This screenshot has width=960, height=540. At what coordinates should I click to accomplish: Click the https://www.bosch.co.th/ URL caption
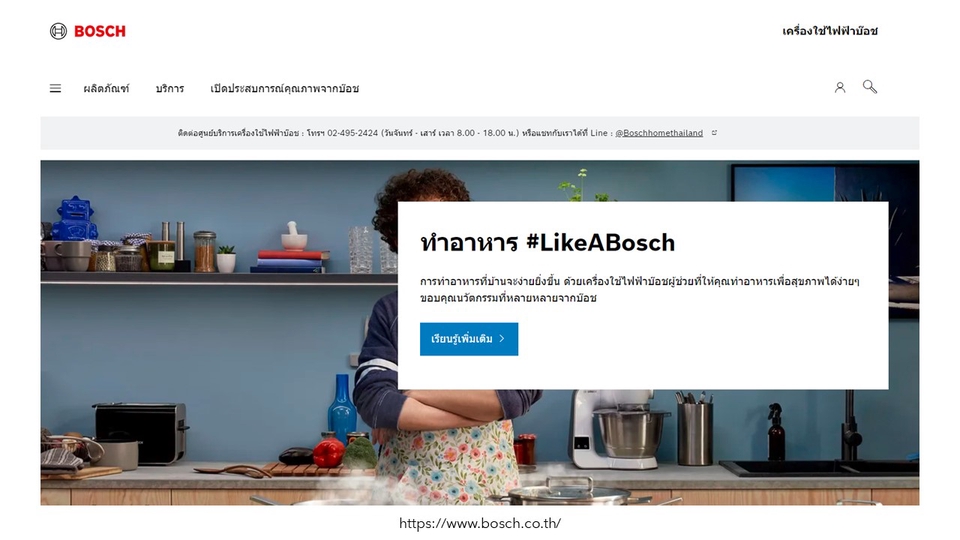480,523
